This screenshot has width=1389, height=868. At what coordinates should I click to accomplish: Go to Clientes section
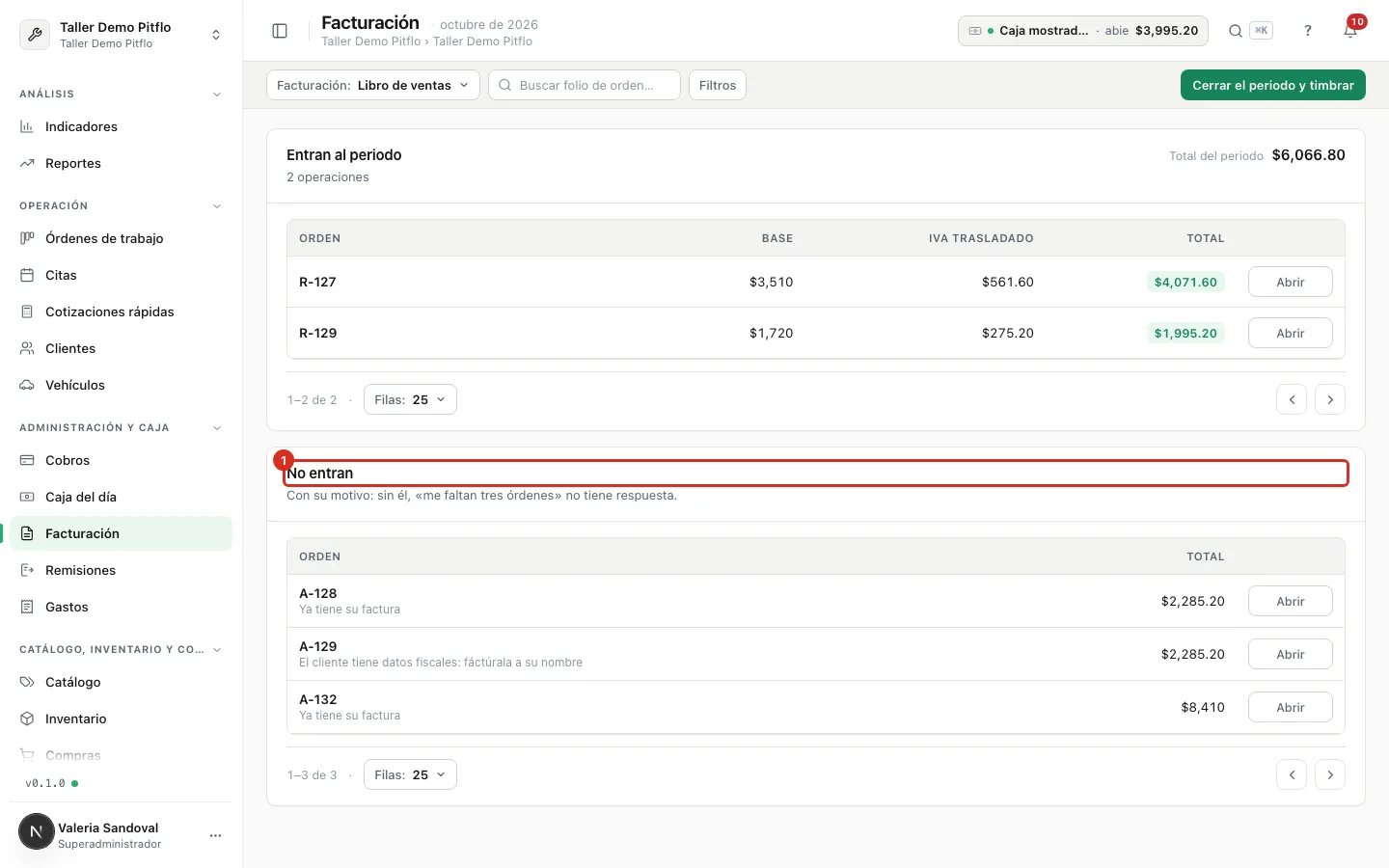click(121, 348)
